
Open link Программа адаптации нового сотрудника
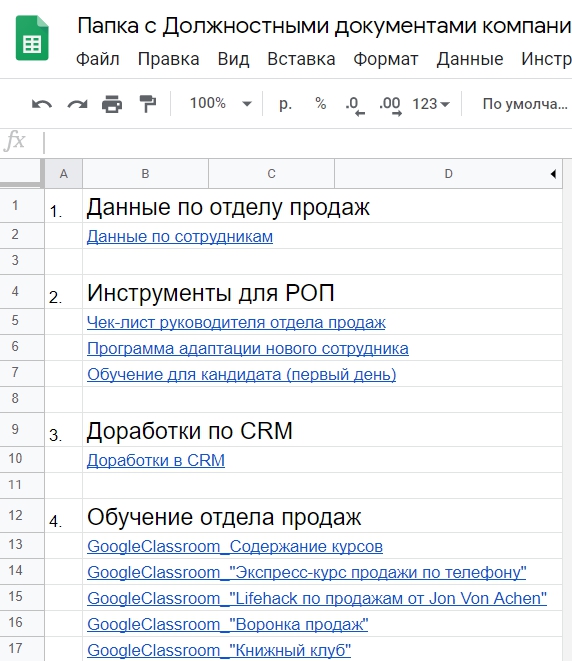pos(248,349)
